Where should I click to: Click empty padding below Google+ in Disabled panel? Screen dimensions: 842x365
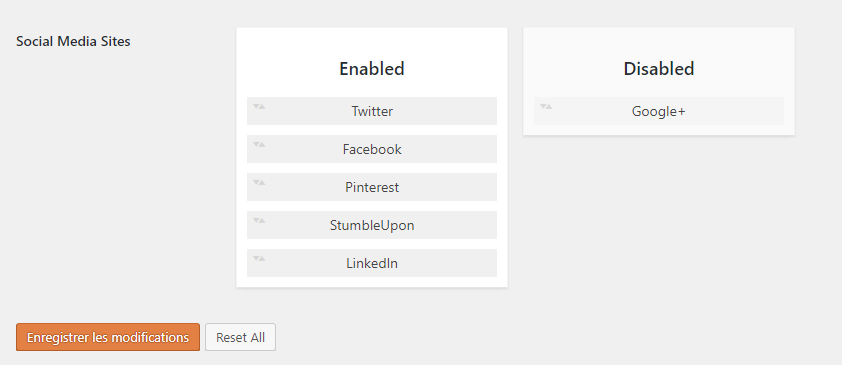[659, 130]
